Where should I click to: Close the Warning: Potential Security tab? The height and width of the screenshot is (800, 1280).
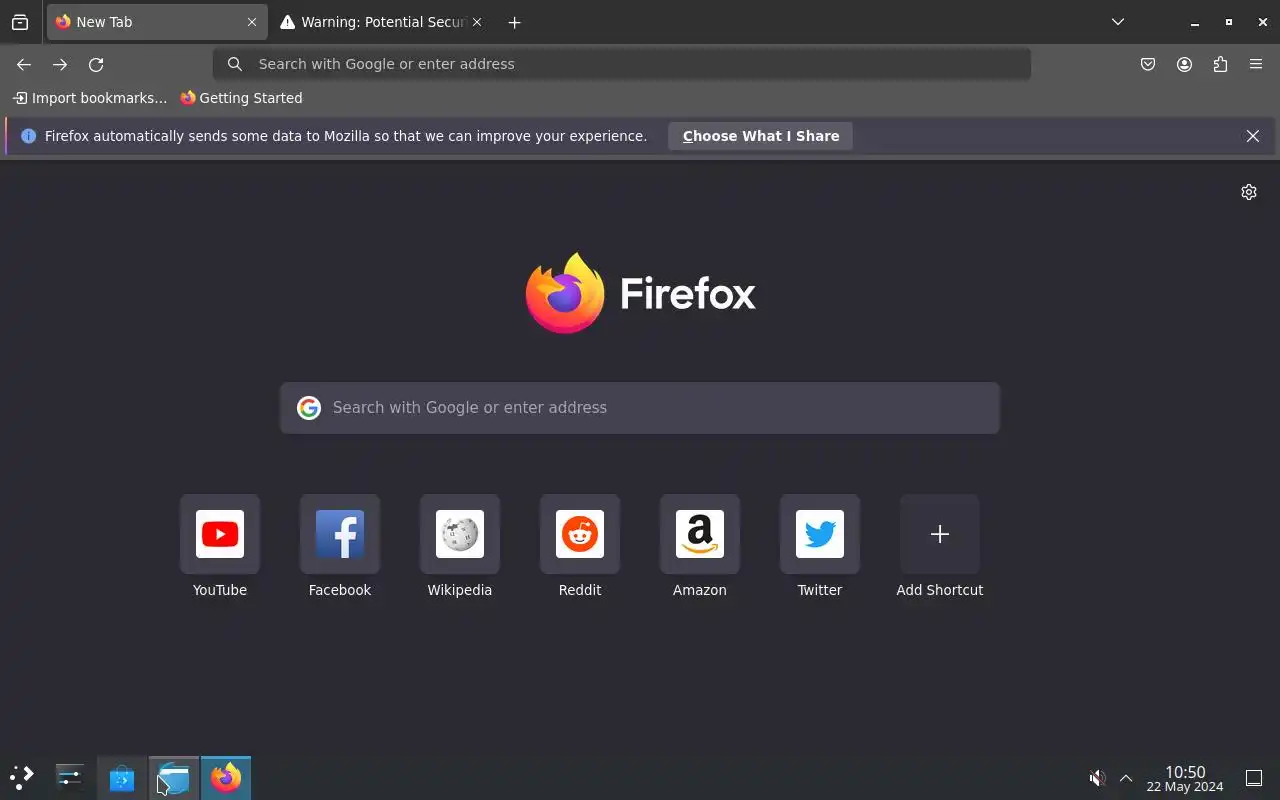point(477,22)
